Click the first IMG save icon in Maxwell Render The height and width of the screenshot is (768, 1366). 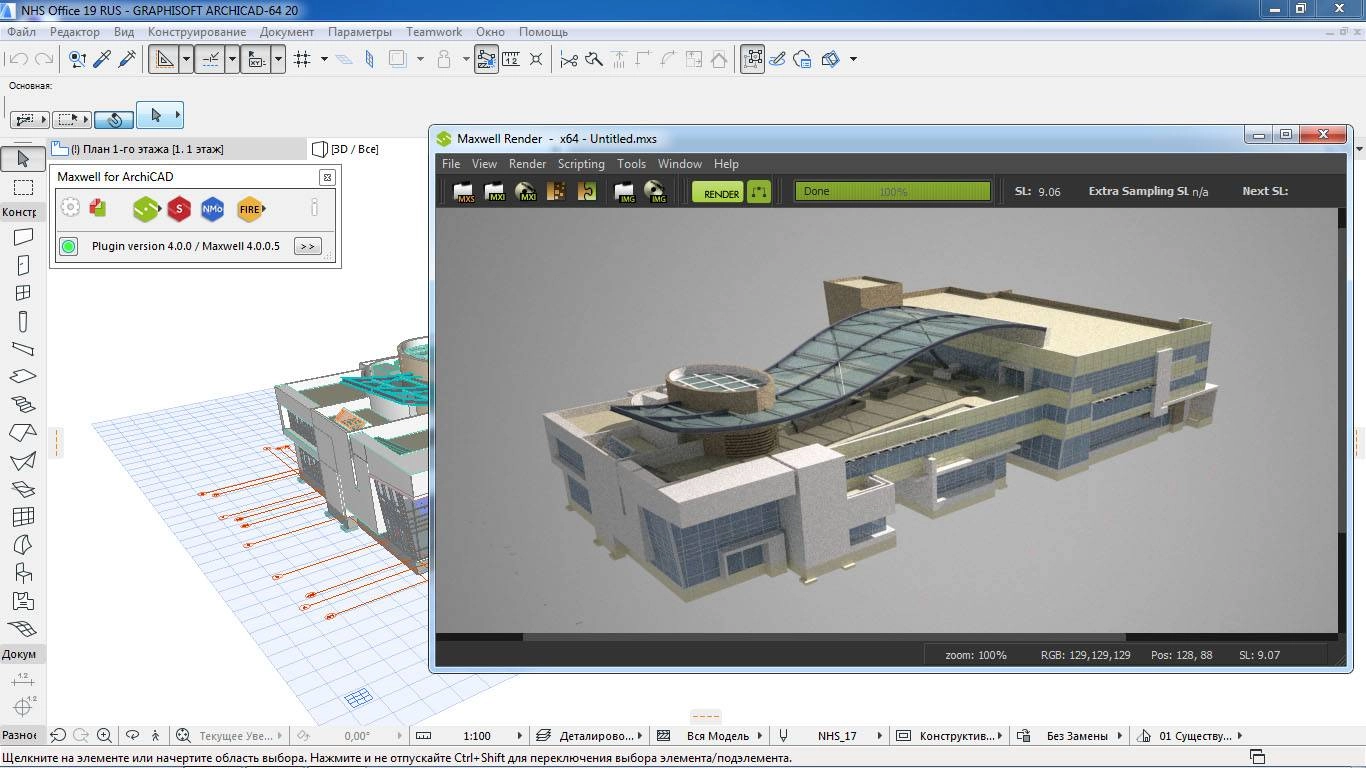(x=625, y=191)
